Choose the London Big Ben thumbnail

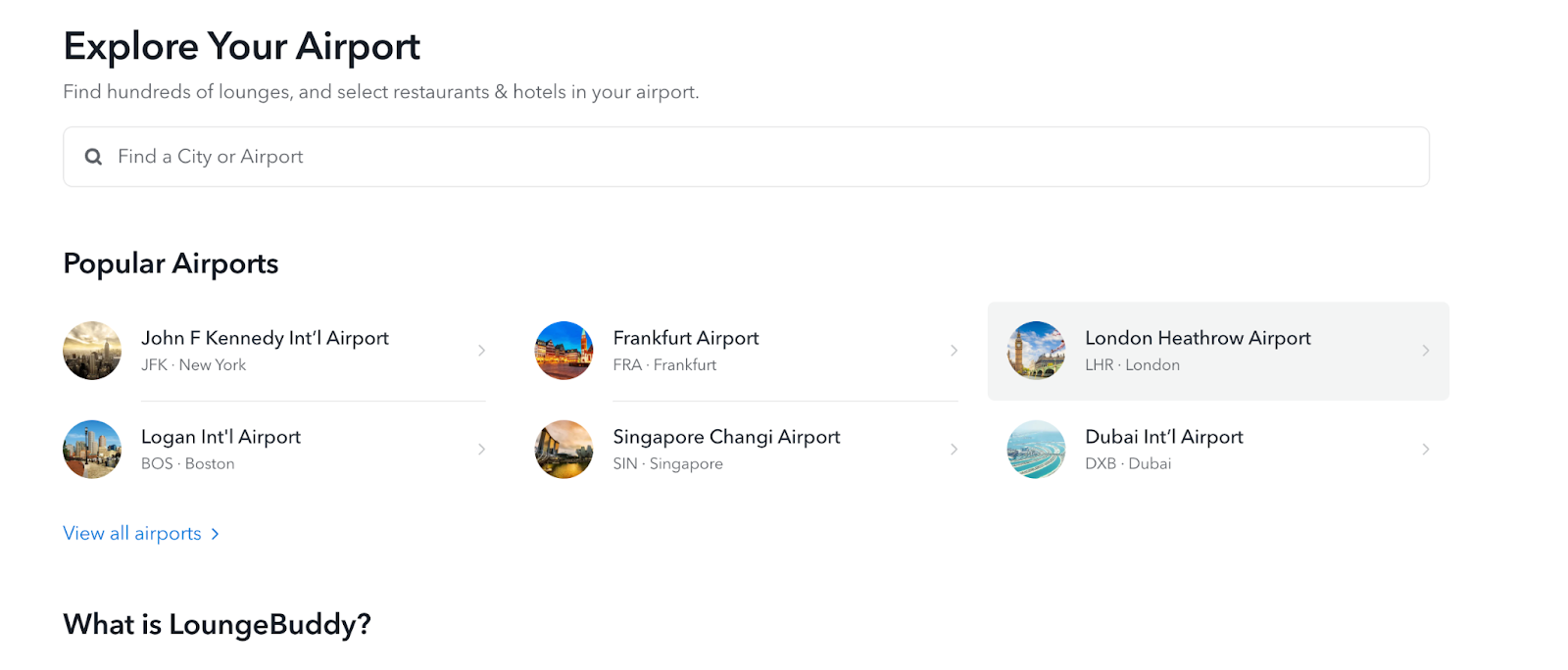tap(1036, 351)
